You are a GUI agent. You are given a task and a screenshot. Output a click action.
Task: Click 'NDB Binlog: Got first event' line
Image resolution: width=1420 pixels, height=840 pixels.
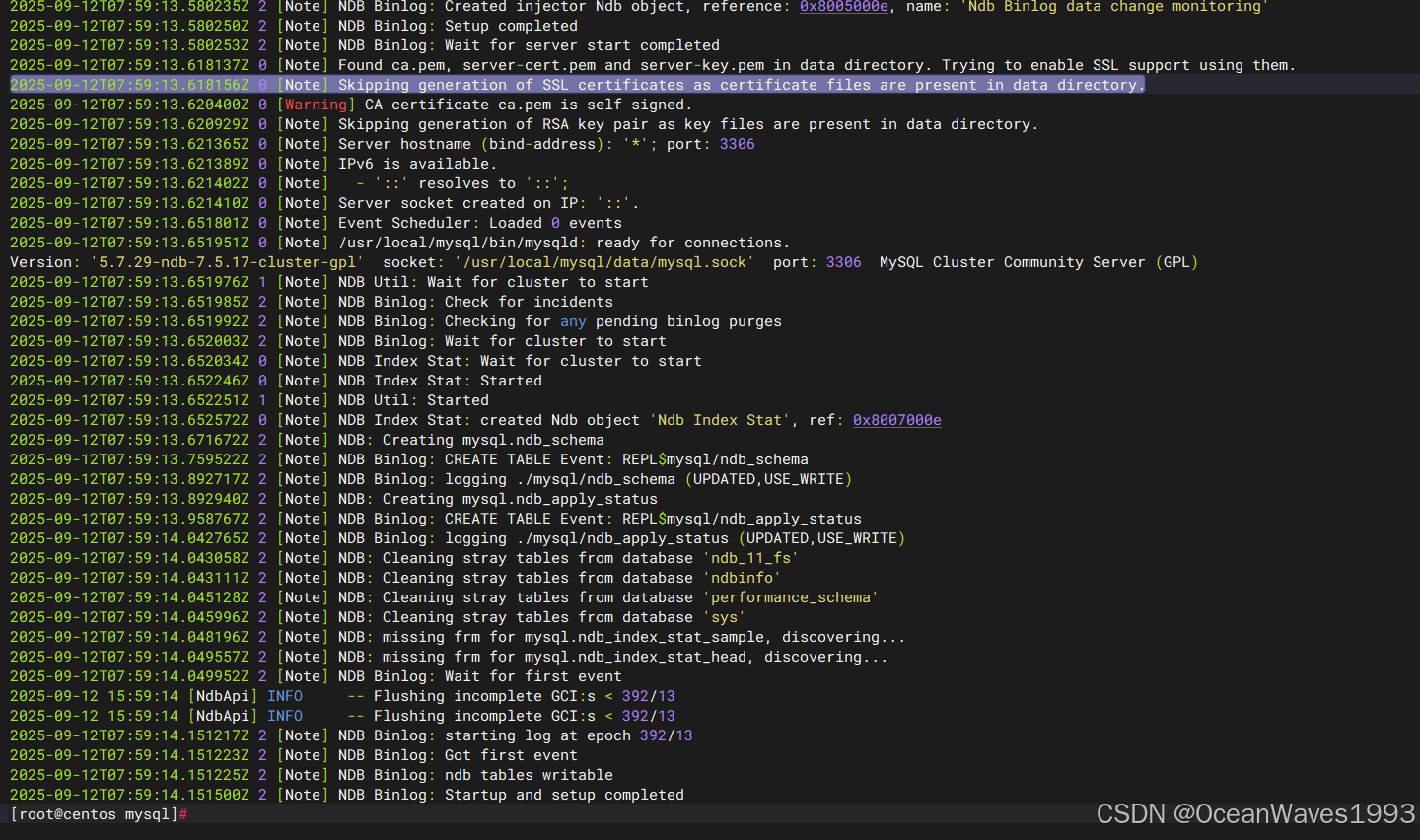tap(294, 755)
